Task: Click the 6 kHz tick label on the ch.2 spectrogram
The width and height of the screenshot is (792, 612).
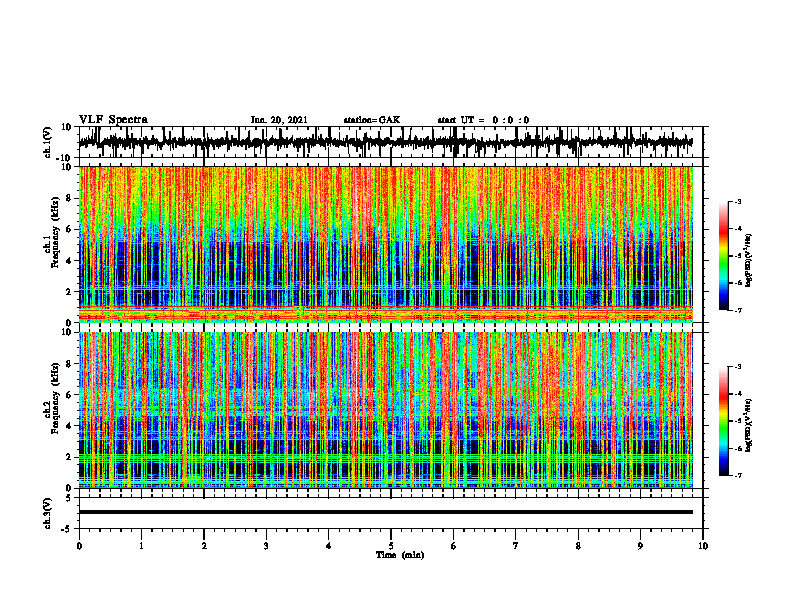Action: click(69, 395)
